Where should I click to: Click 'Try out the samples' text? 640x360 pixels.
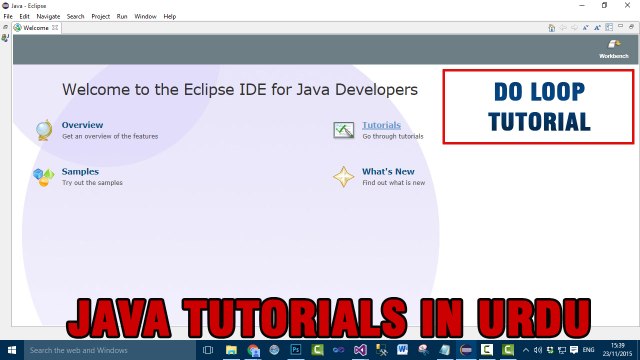92,183
